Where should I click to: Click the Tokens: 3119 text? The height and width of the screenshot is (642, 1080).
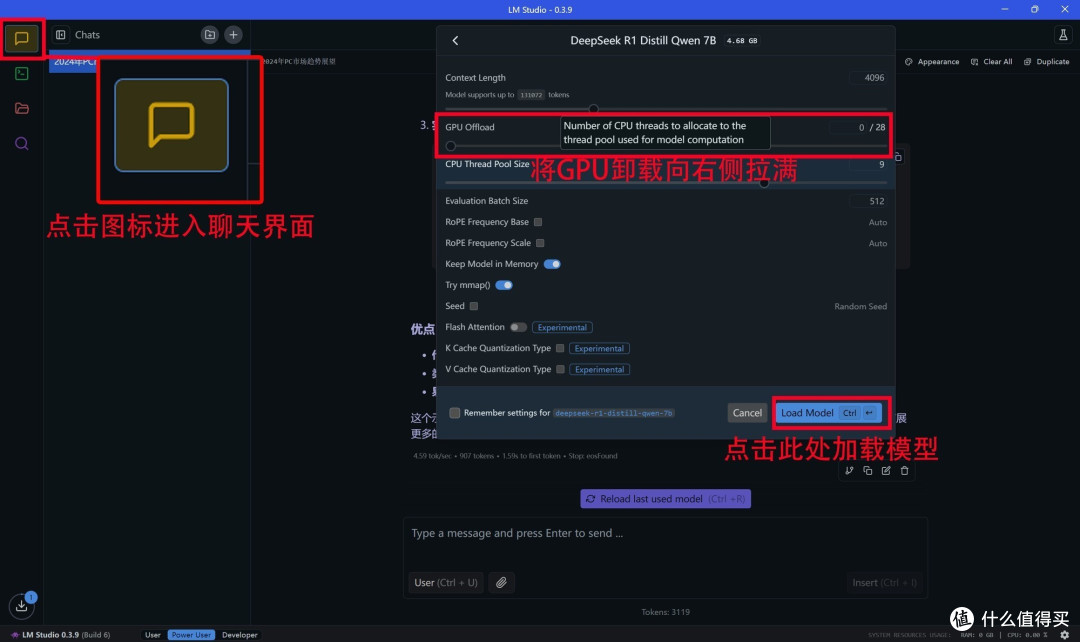pyautogui.click(x=665, y=612)
